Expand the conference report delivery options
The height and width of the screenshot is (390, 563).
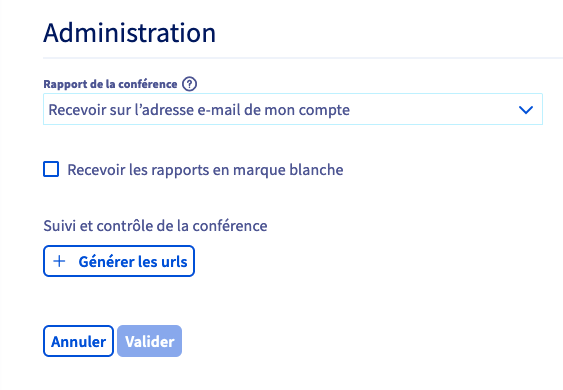pyautogui.click(x=293, y=109)
